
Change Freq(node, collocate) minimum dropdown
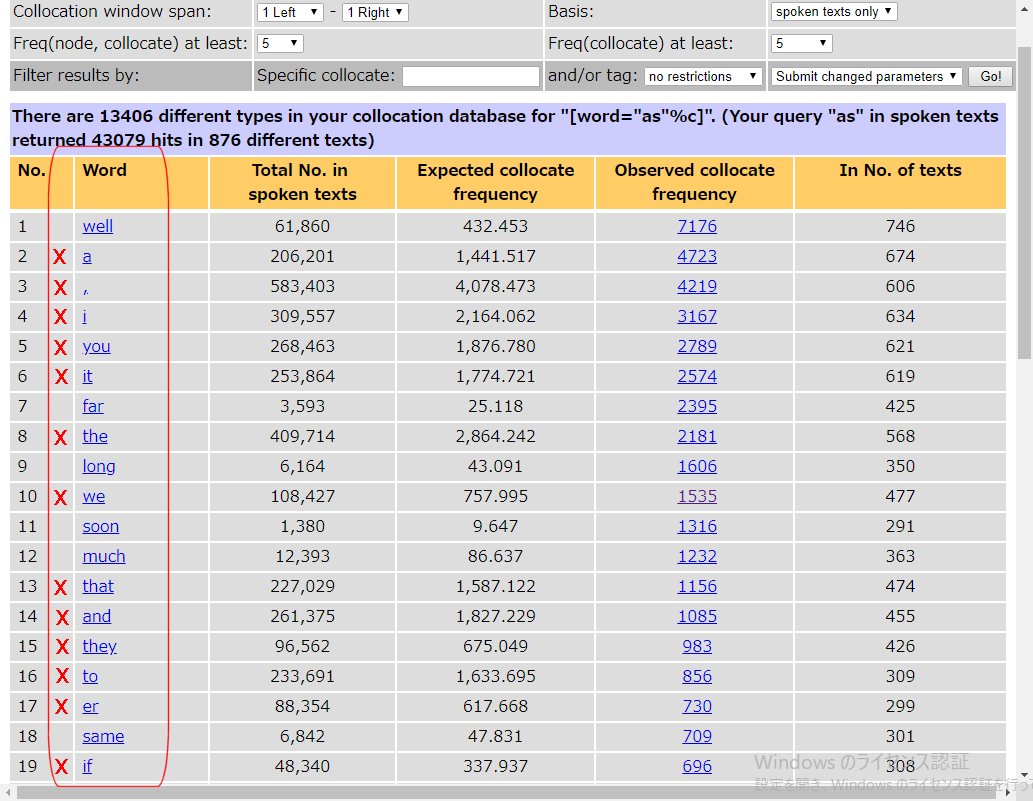point(279,43)
